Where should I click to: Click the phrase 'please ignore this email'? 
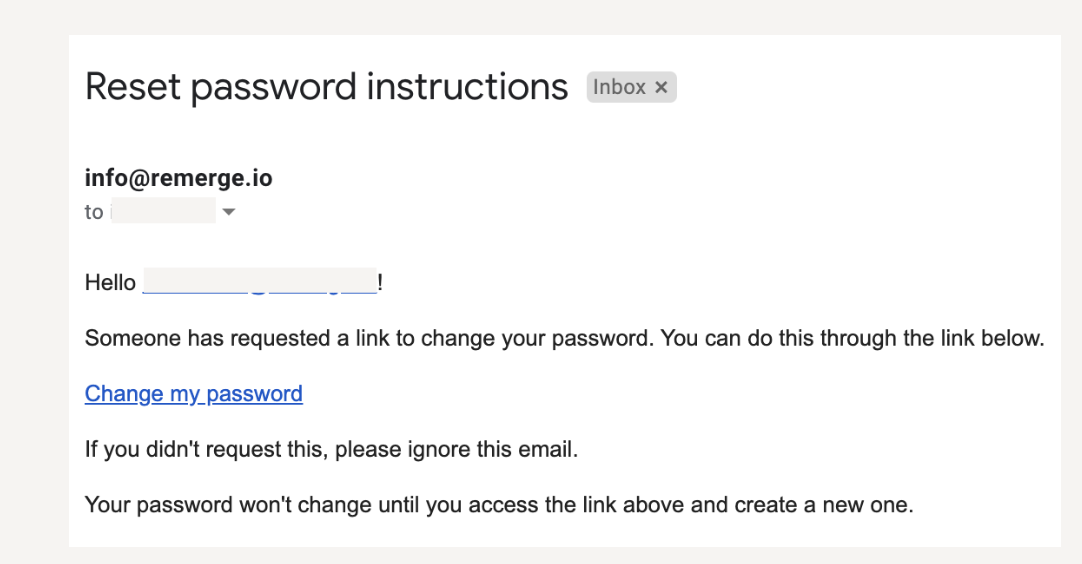[x=456, y=449]
